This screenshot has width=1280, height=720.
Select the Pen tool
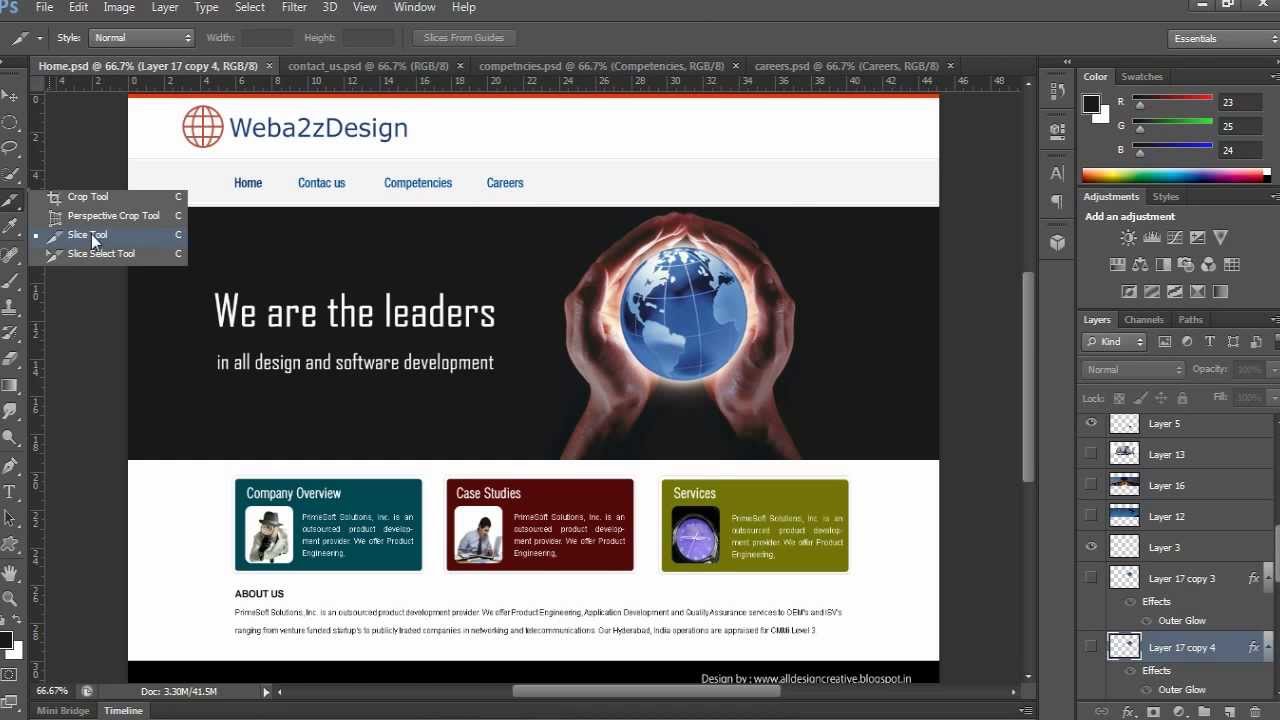[x=10, y=466]
